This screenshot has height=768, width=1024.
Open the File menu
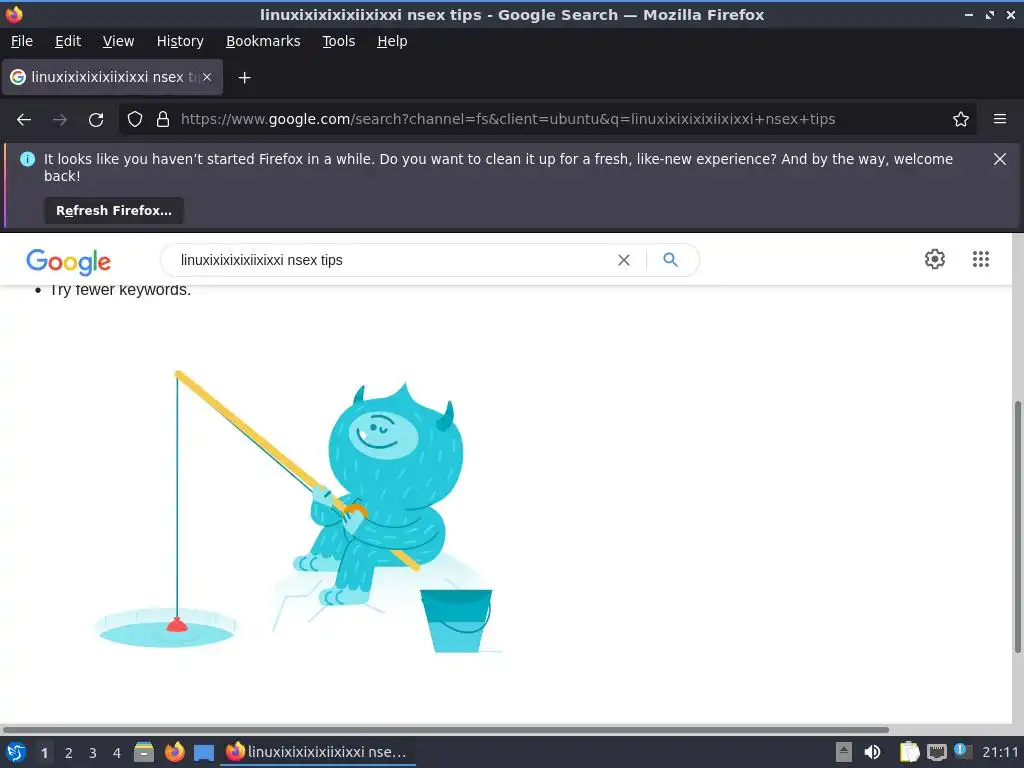(22, 41)
